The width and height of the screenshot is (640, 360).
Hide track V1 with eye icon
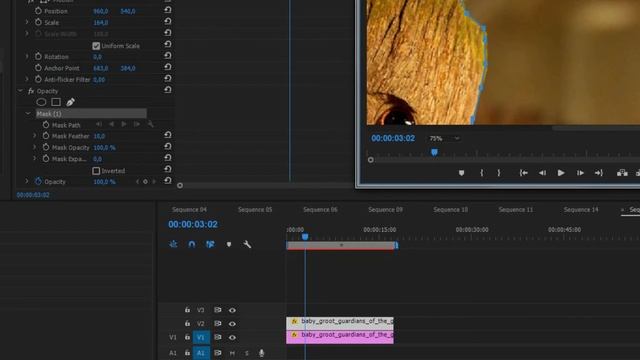232,337
